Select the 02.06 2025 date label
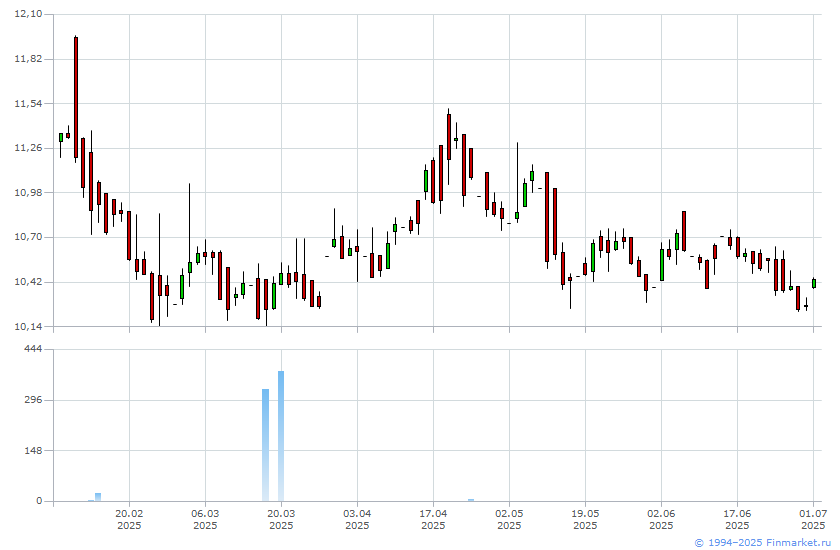Image resolution: width=840 pixels, height=550 pixels. point(662,519)
